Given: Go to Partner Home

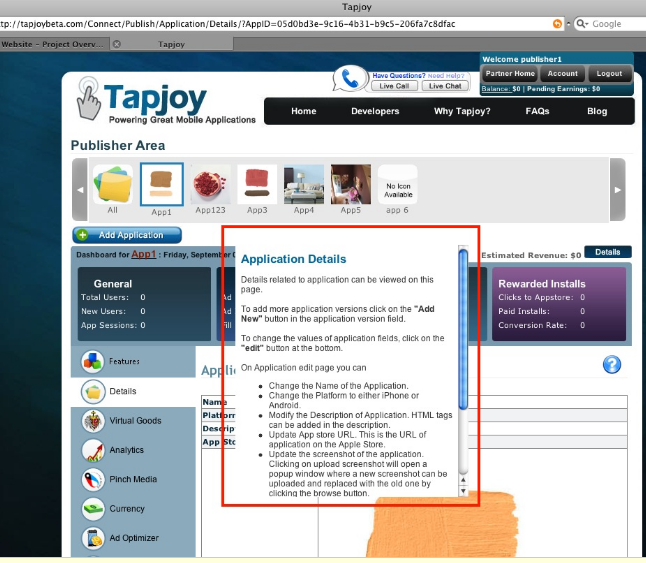Looking at the screenshot, I should click(510, 74).
